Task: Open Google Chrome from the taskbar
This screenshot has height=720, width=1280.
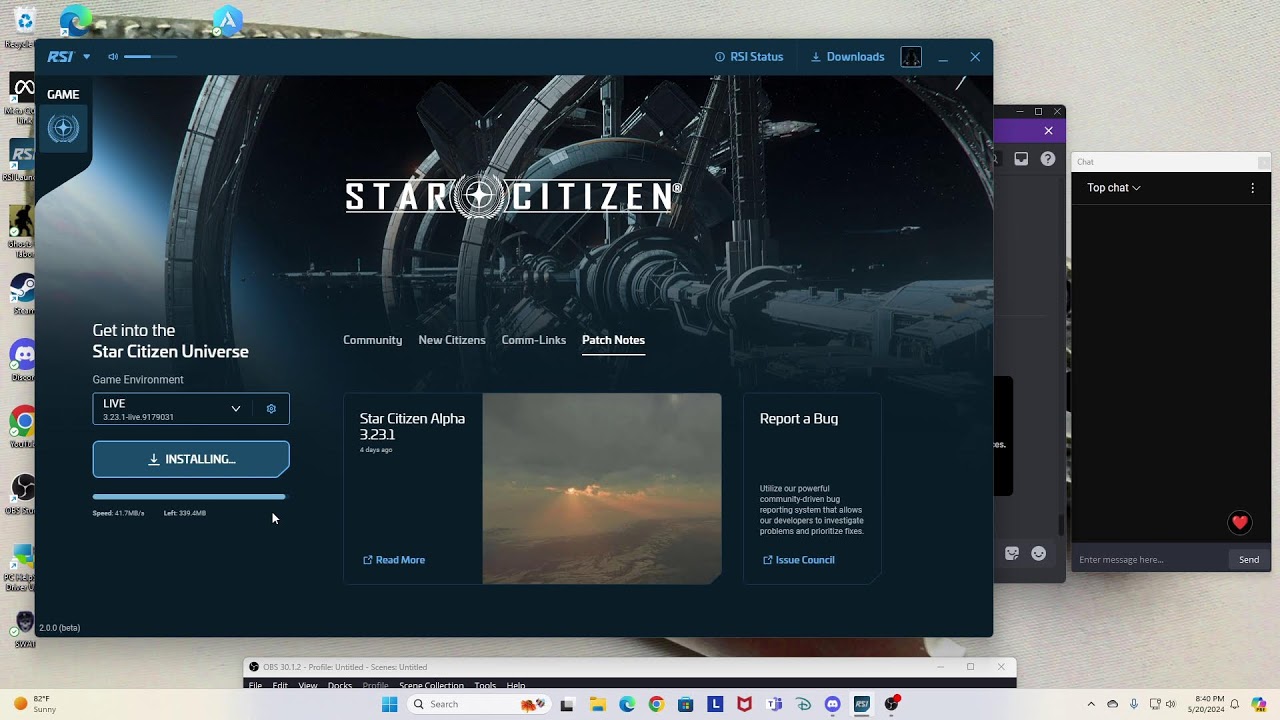Action: [656, 704]
